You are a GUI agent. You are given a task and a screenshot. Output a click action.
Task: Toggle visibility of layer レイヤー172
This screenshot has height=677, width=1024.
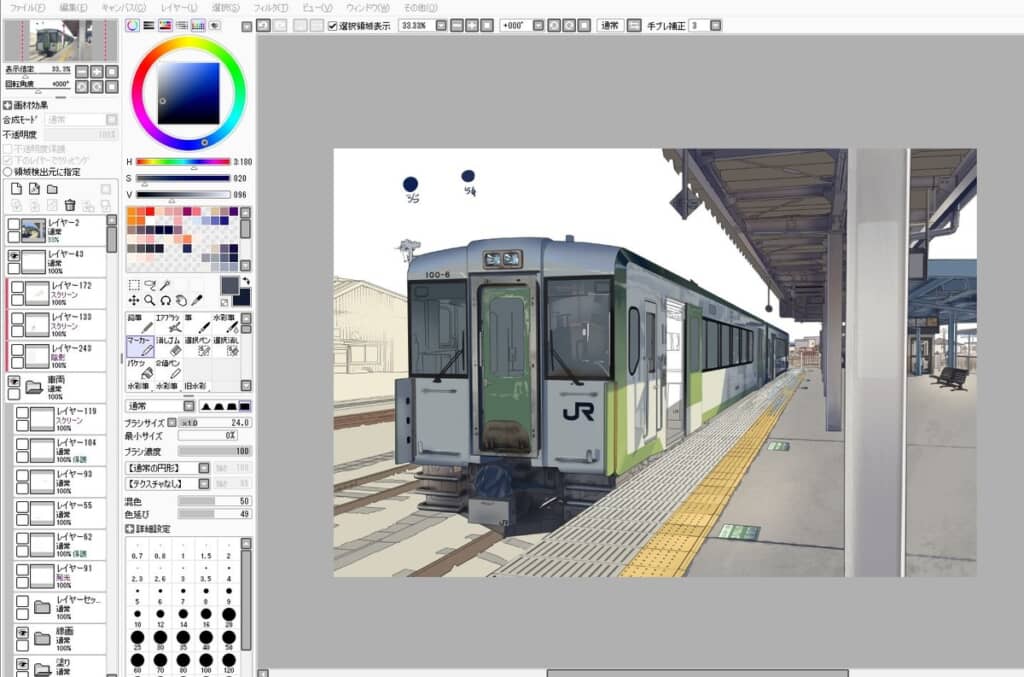18,287
